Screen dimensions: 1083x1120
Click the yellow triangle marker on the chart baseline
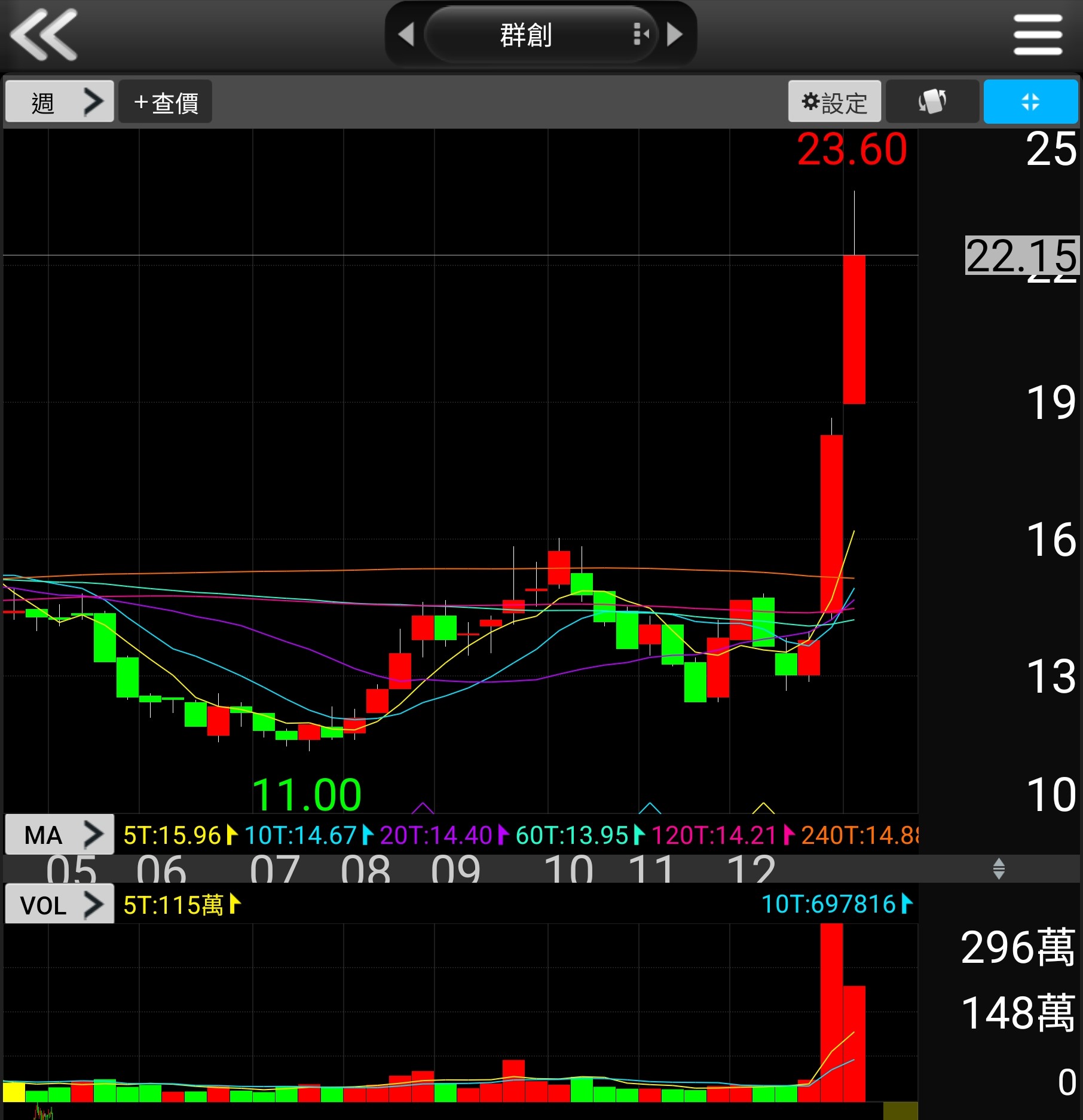tap(763, 808)
